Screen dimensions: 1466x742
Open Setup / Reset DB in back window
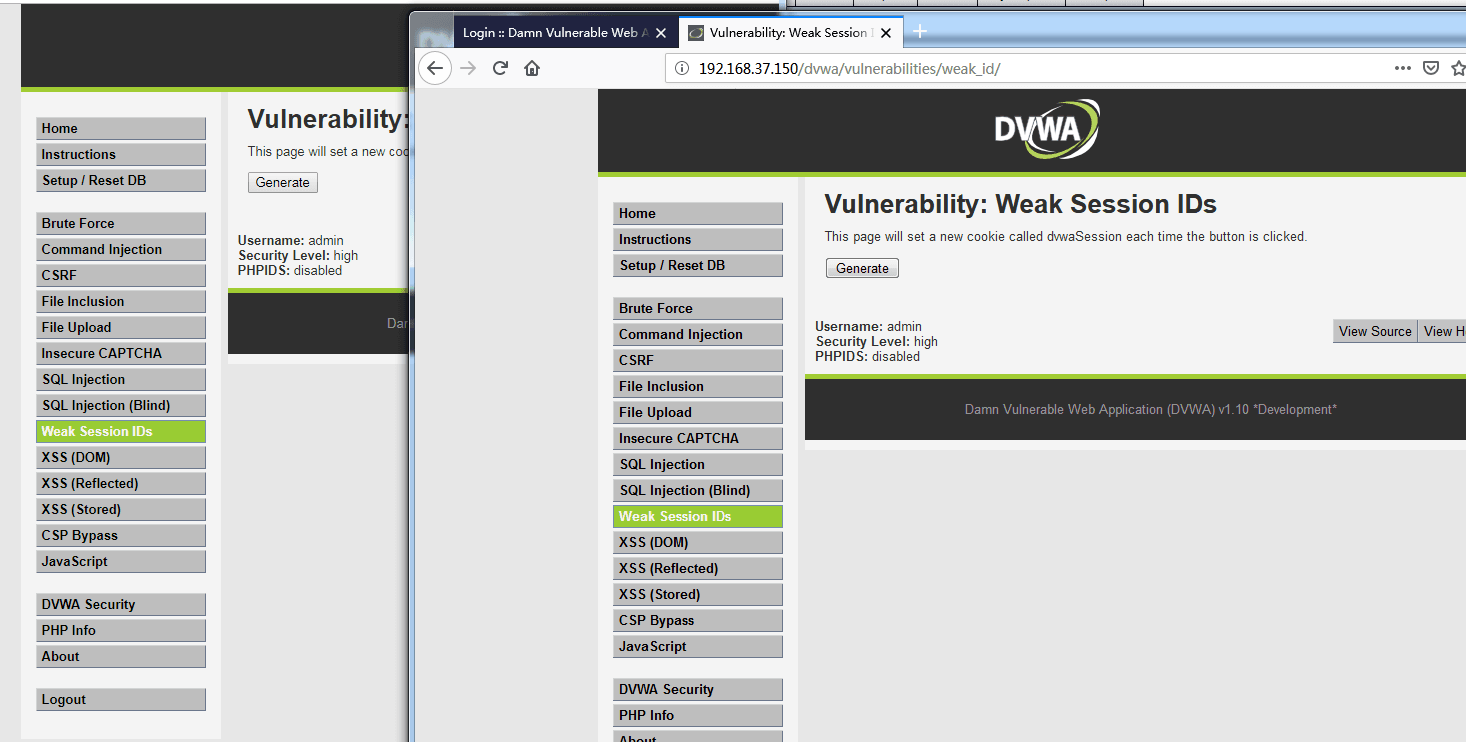(x=121, y=180)
